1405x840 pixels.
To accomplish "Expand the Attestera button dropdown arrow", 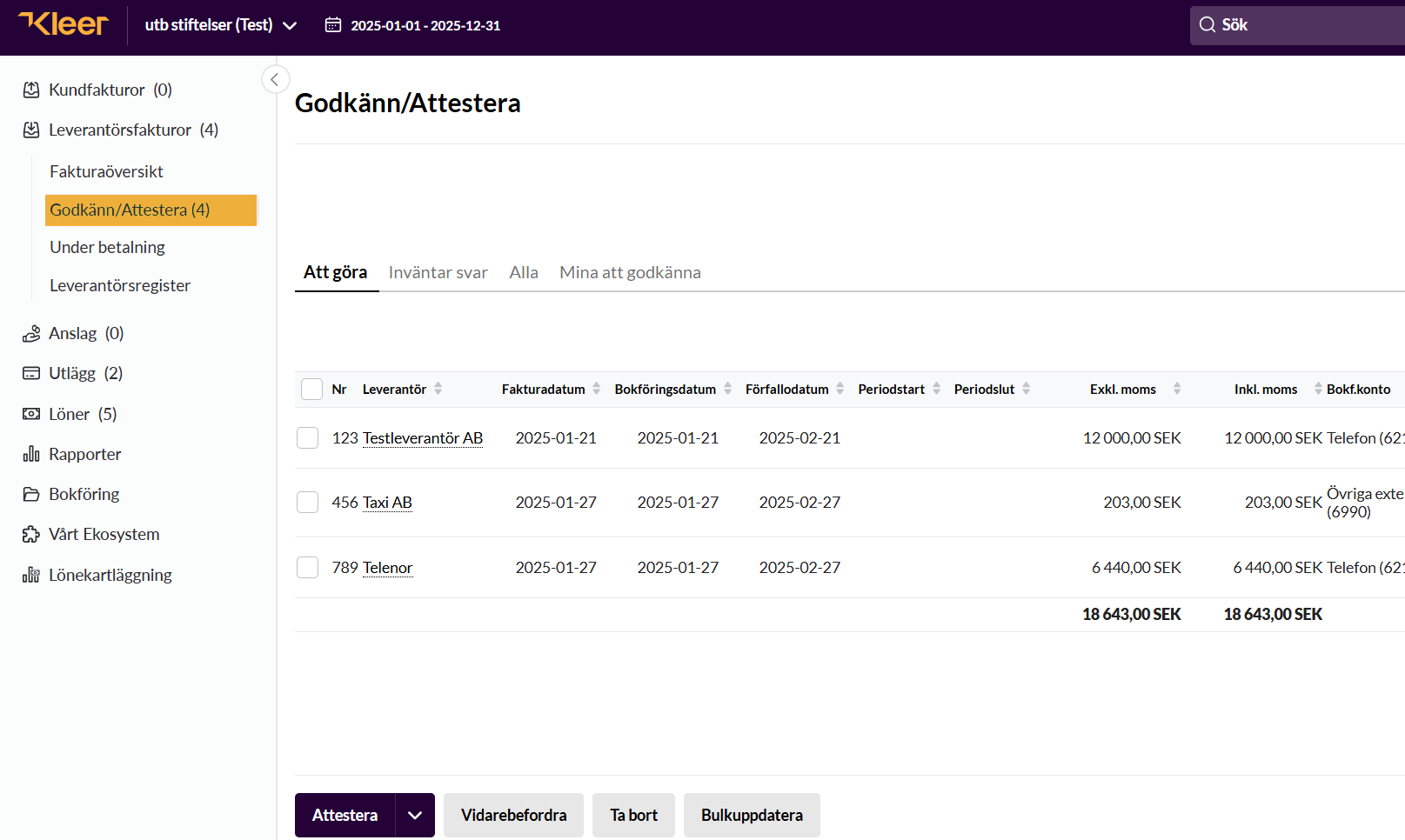I will [x=415, y=815].
